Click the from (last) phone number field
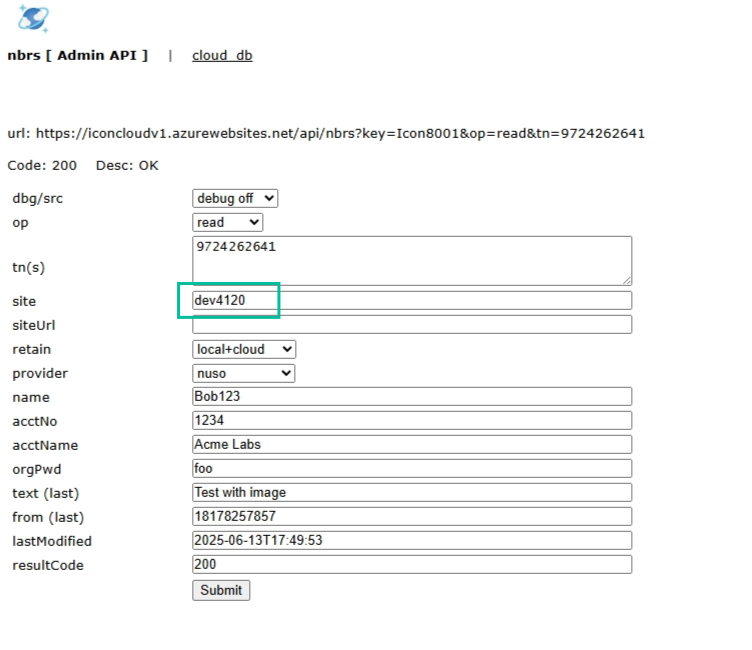 click(x=411, y=516)
